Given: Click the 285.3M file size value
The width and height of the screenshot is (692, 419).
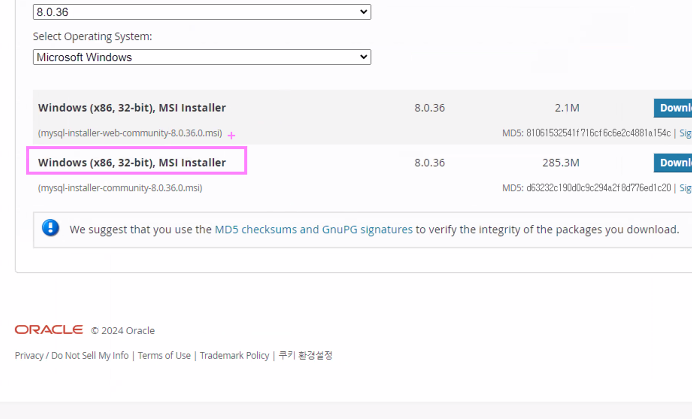Looking at the screenshot, I should tap(560, 163).
